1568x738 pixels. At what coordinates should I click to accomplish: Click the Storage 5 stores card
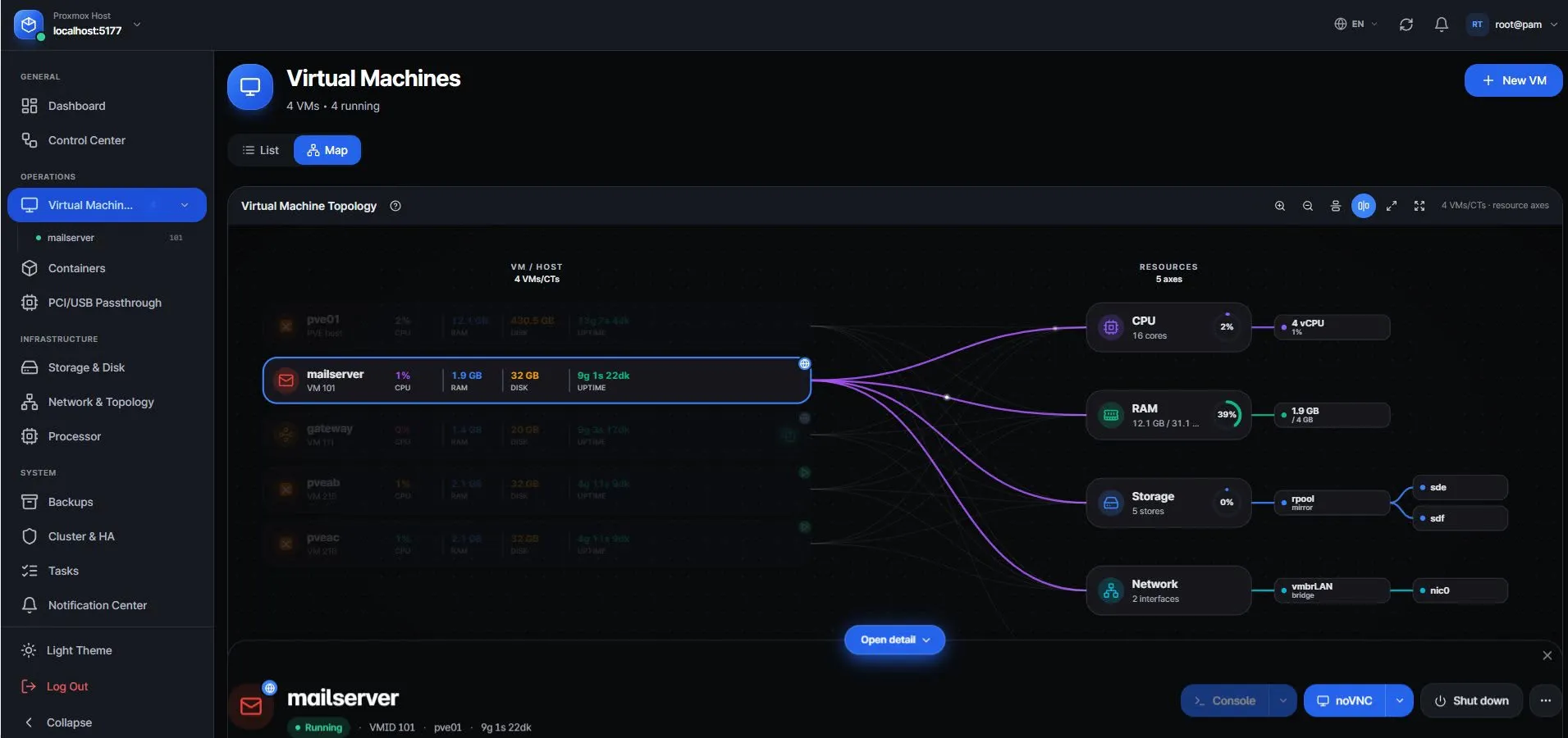[x=1168, y=503]
